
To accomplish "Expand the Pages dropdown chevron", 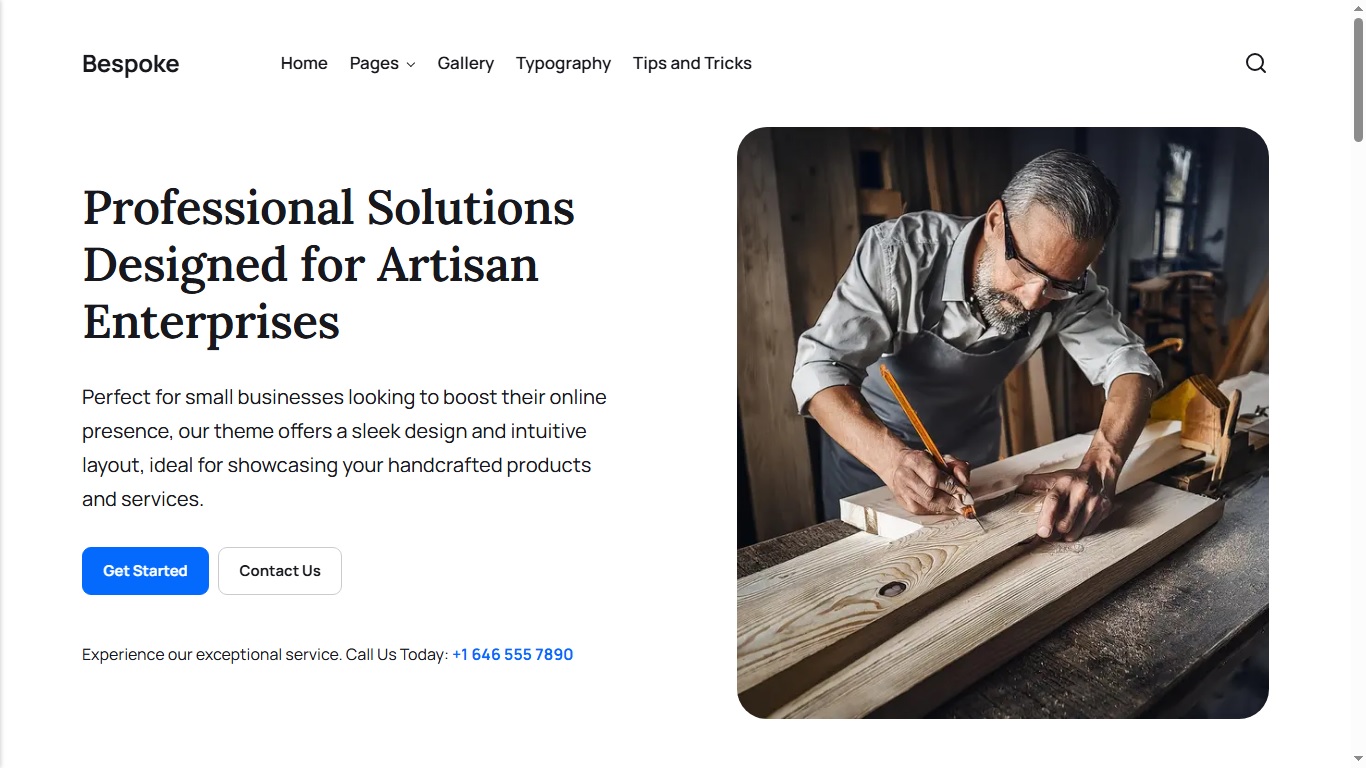I will [412, 64].
